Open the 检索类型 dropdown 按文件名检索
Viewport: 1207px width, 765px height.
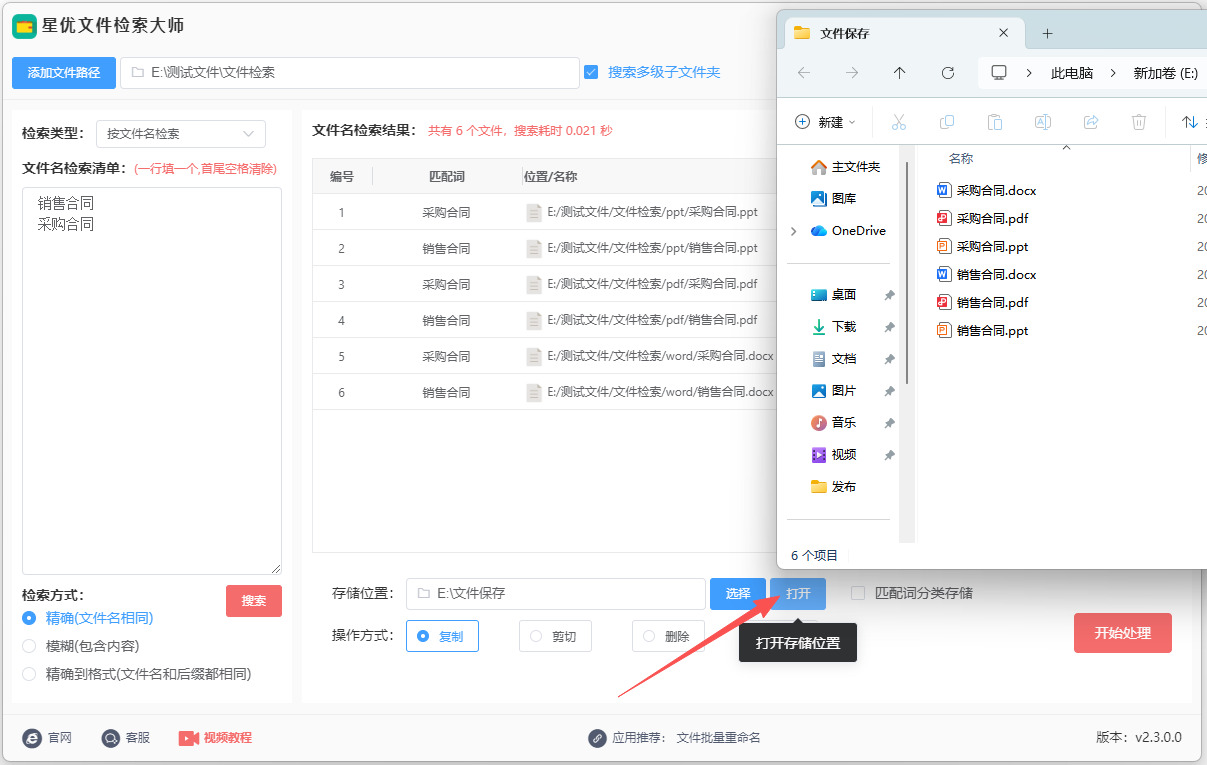pos(181,133)
